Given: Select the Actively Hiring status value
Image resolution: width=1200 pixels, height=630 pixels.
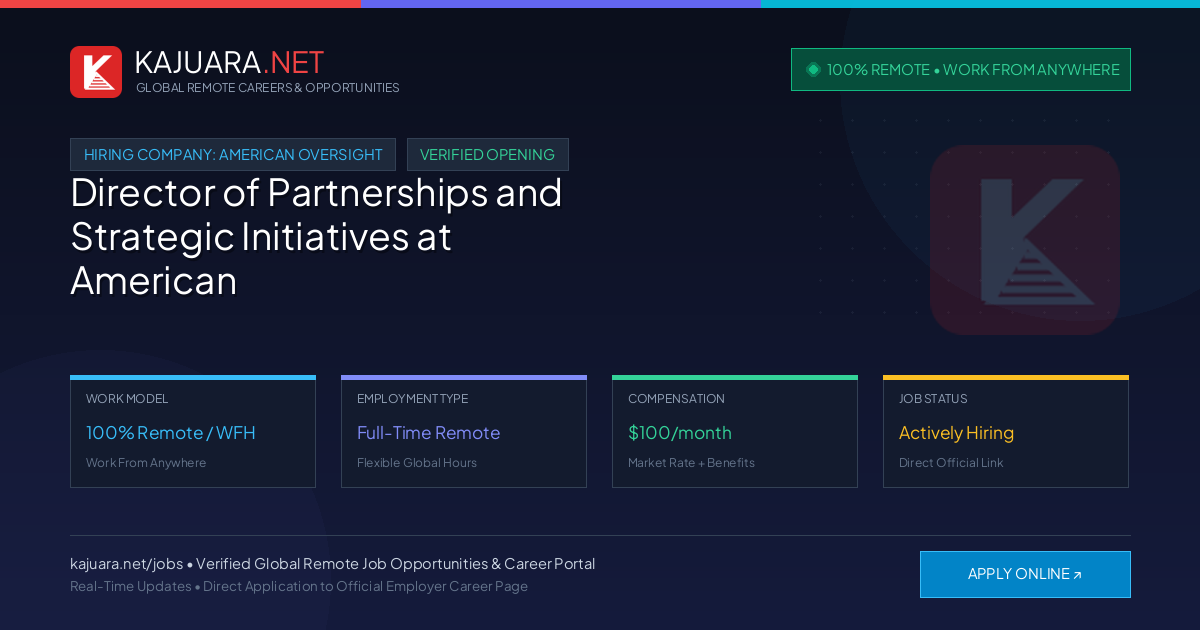Looking at the screenshot, I should point(956,433).
